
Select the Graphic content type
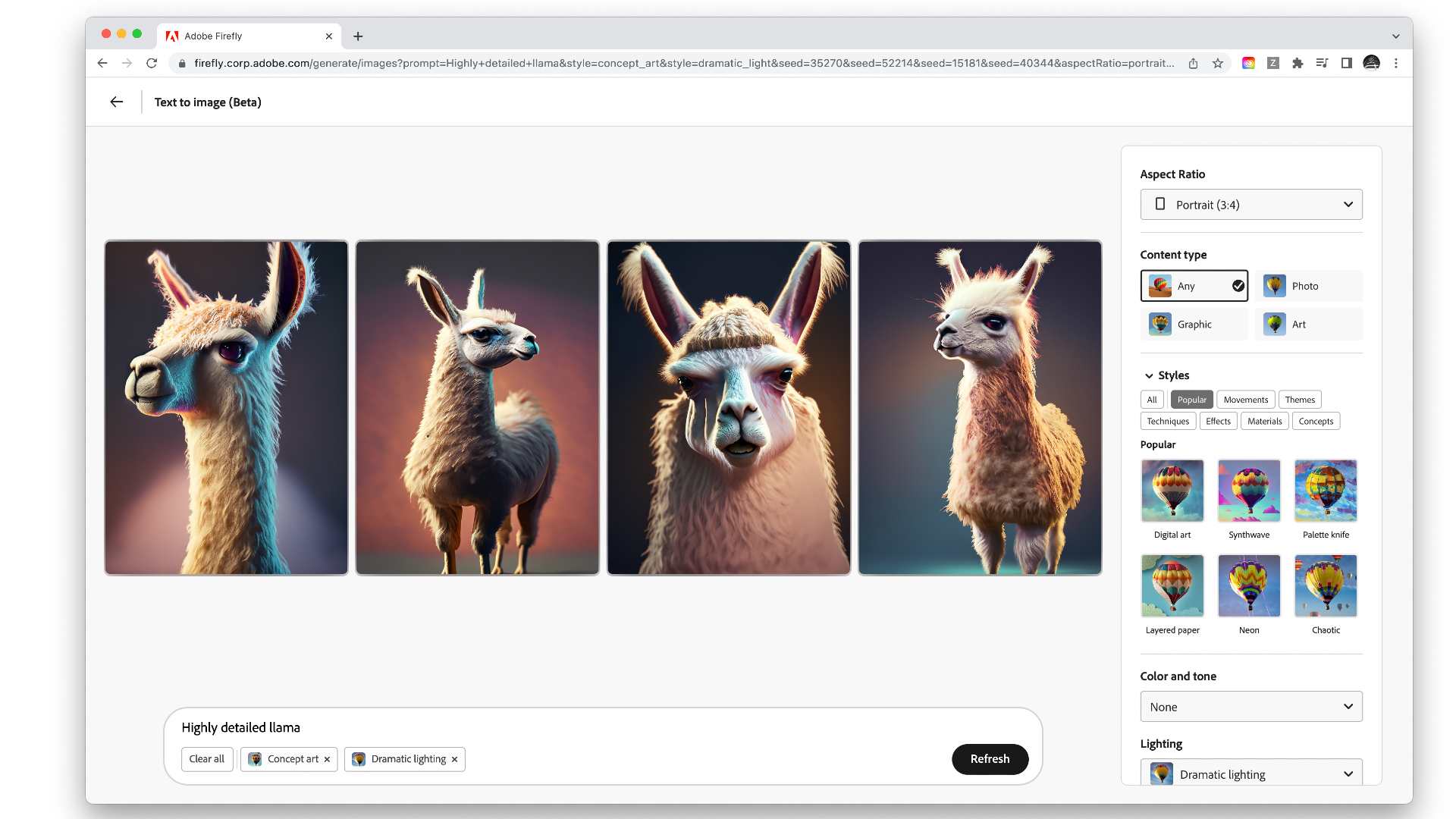click(1194, 325)
